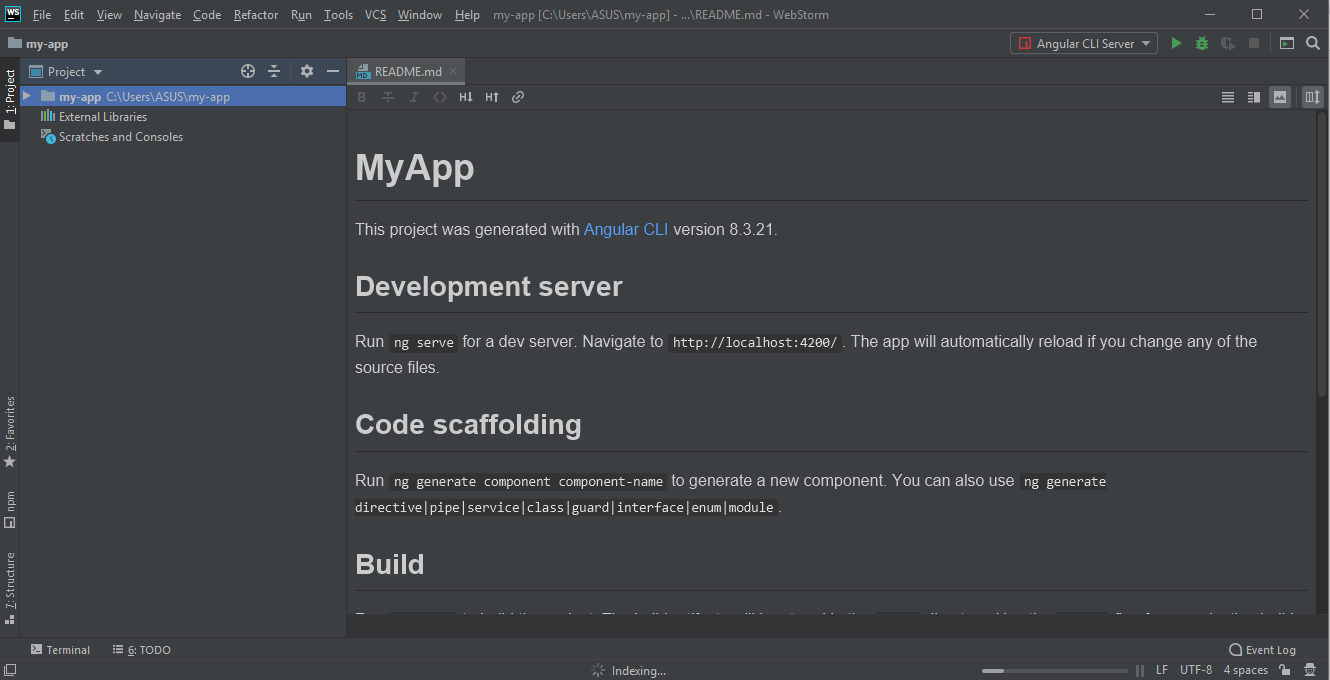Insert code span with angle brackets icon
This screenshot has height=680, width=1330.
click(440, 97)
